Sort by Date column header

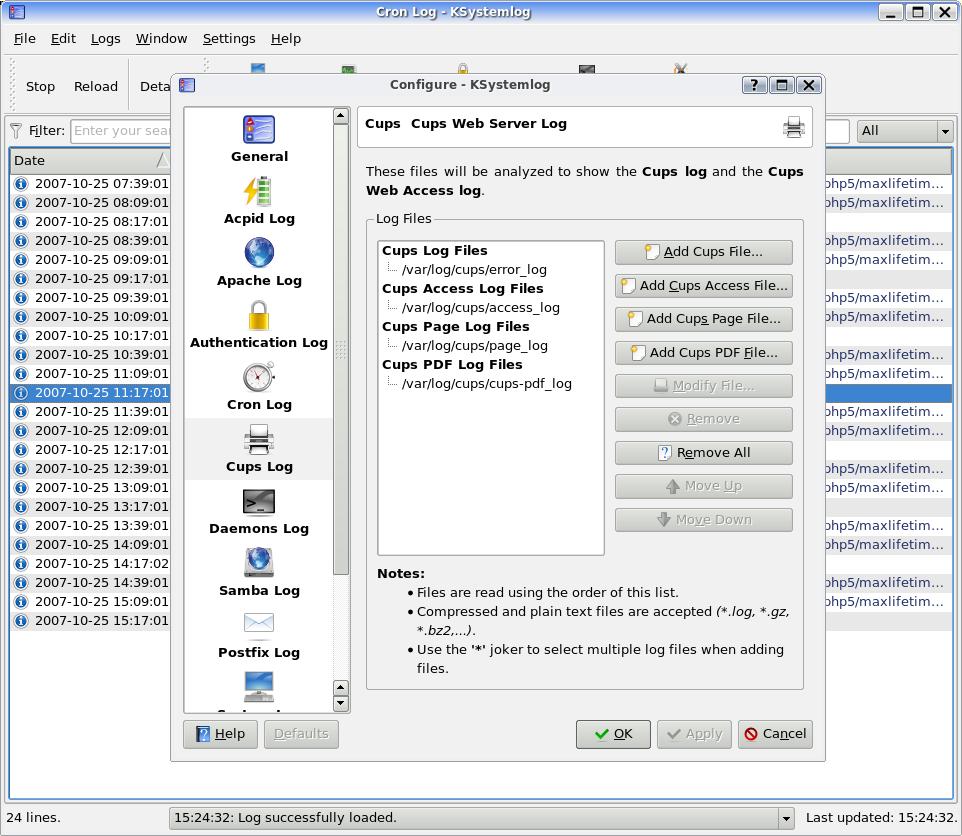pos(90,161)
